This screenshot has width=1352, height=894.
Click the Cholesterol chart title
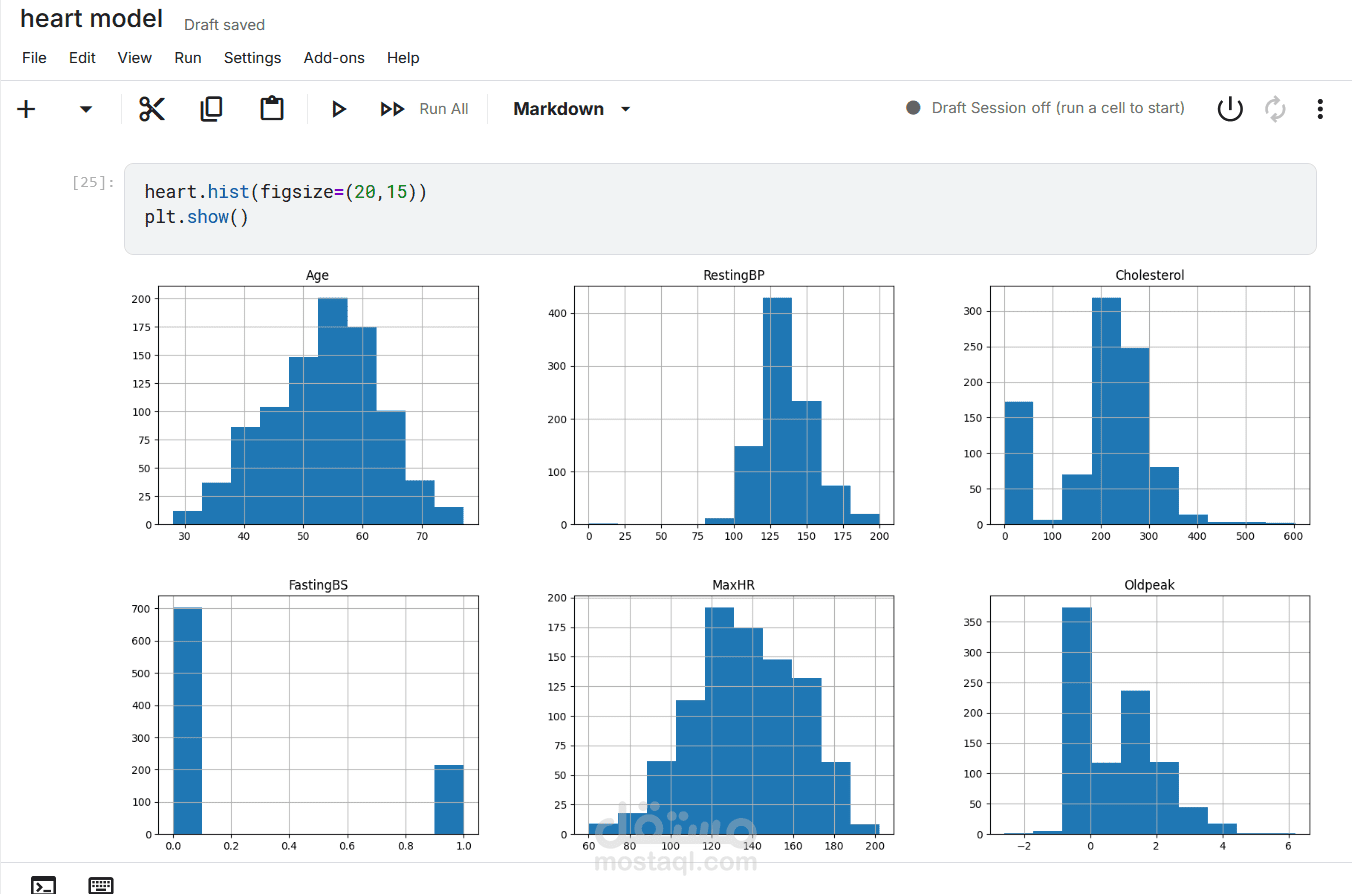(1150, 275)
